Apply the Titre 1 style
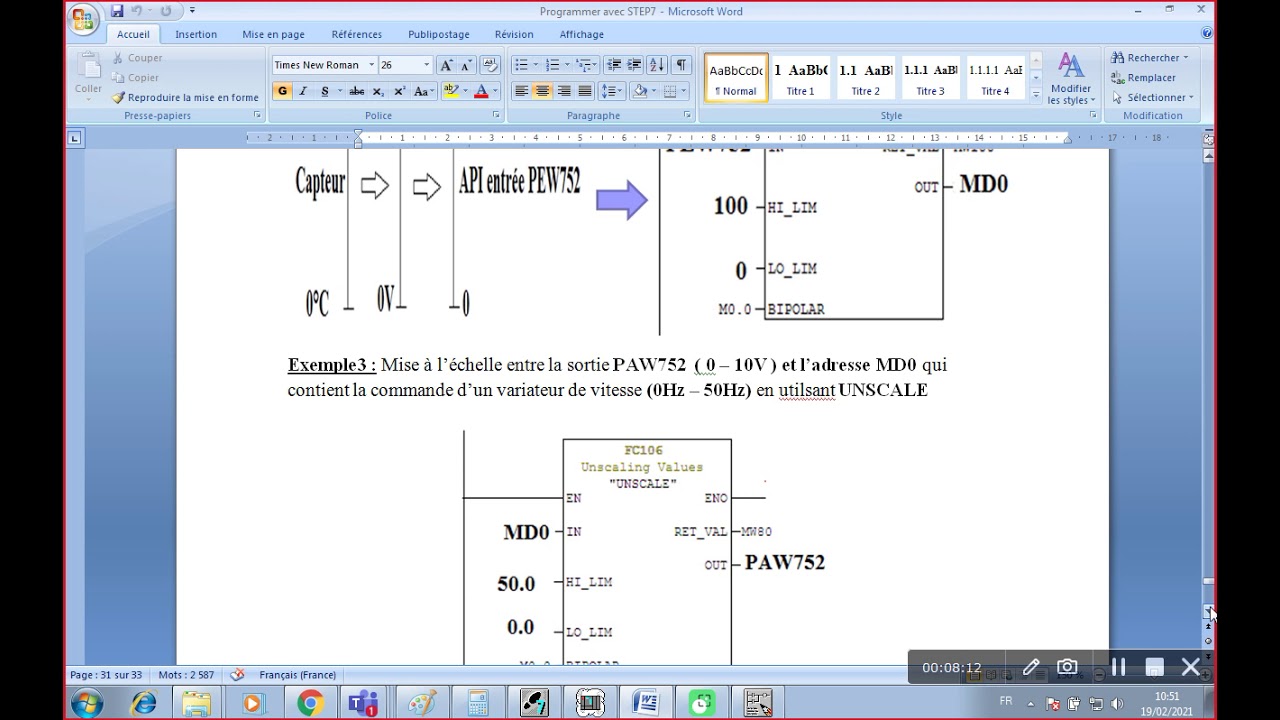The height and width of the screenshot is (720, 1280). tap(800, 78)
